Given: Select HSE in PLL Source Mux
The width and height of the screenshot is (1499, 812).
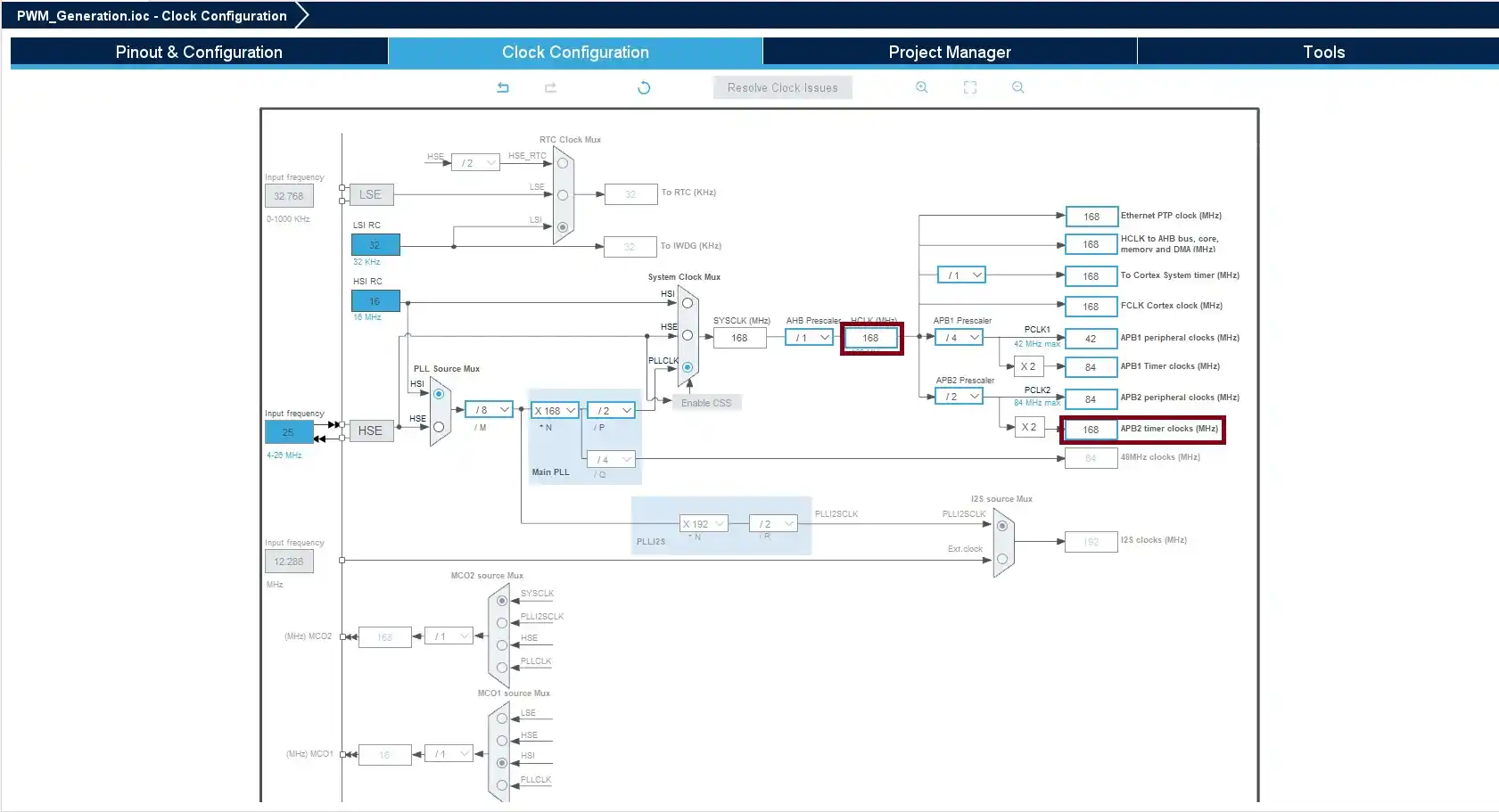Looking at the screenshot, I should coord(439,427).
